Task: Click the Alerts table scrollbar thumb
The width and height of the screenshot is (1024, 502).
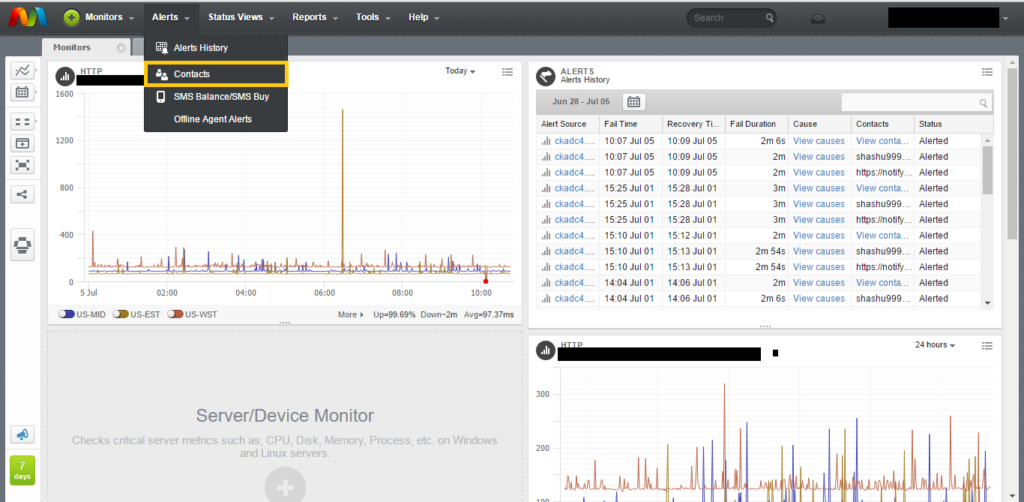Action: click(987, 170)
